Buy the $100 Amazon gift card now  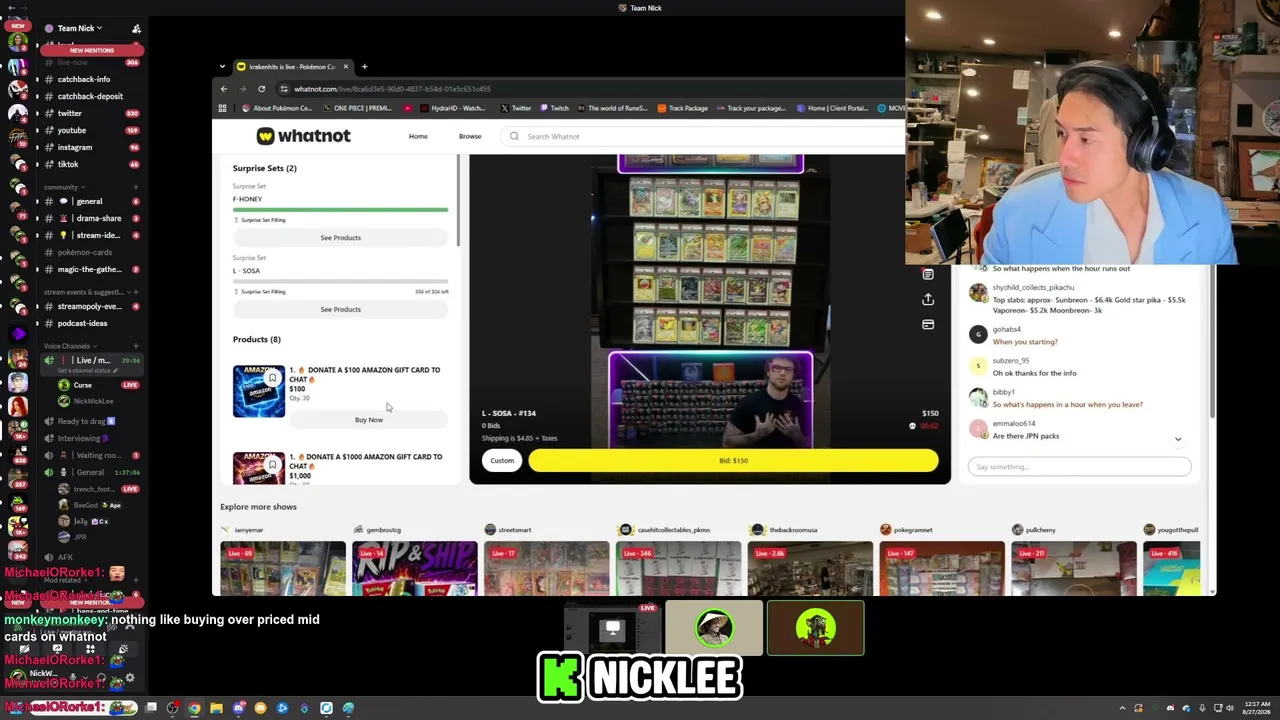(x=368, y=420)
